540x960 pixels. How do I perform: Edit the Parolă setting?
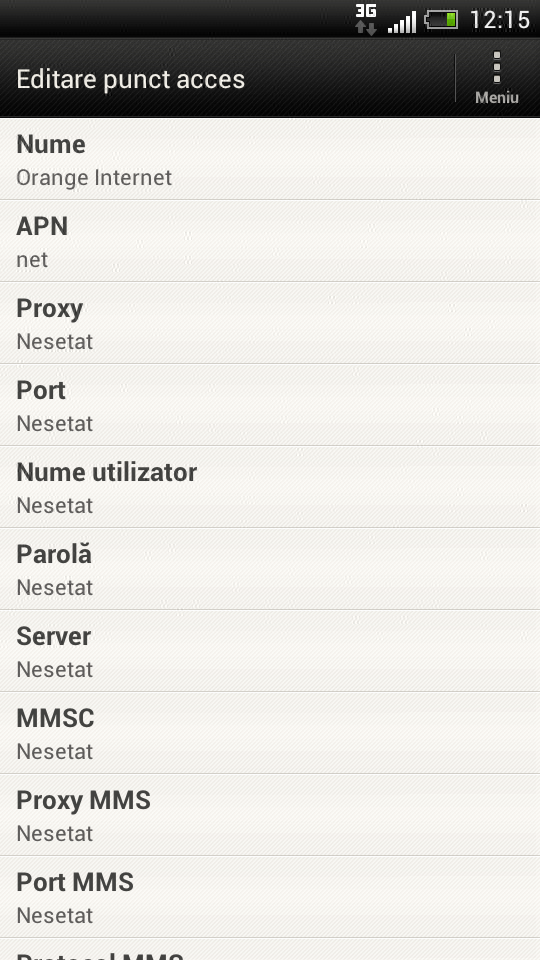(x=270, y=569)
